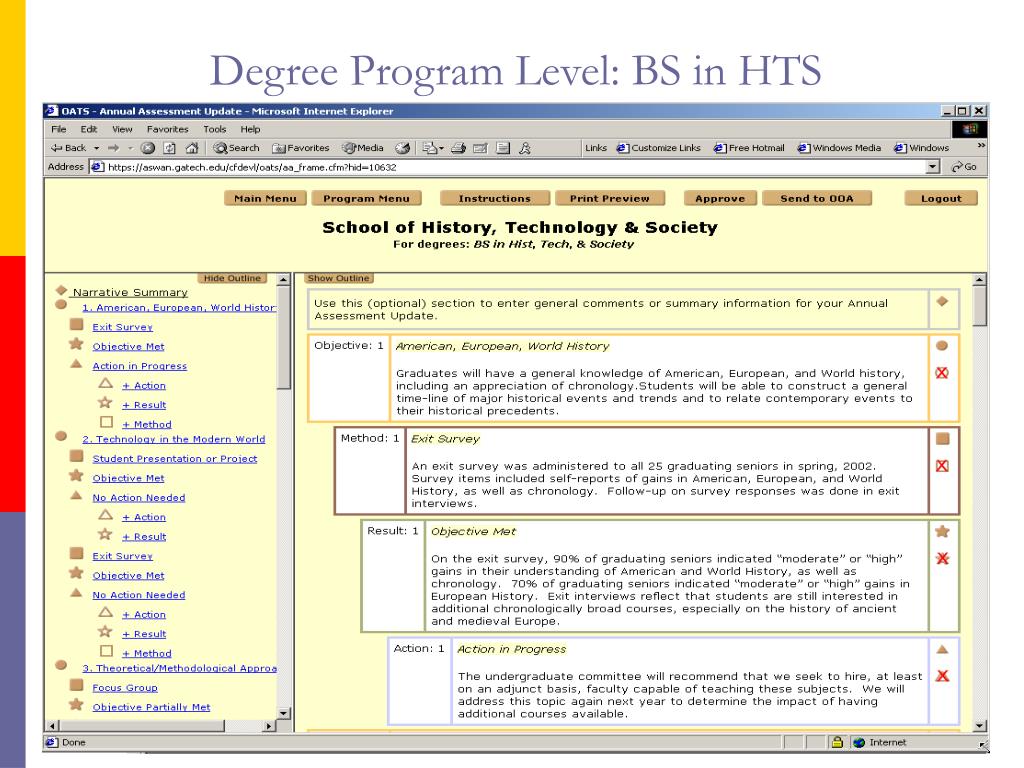1024x768 pixels.
Task: Open the Favorites menu in menu bar
Action: 167,129
